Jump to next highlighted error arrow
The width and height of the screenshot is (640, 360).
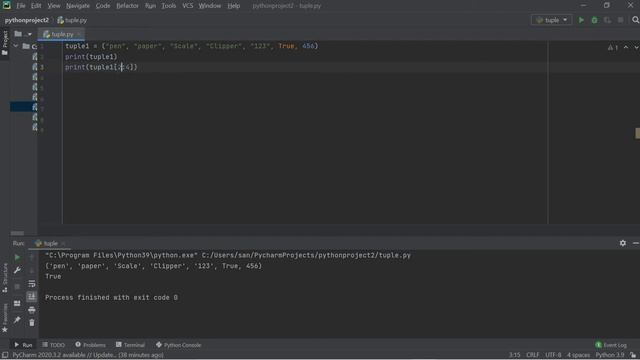click(636, 48)
